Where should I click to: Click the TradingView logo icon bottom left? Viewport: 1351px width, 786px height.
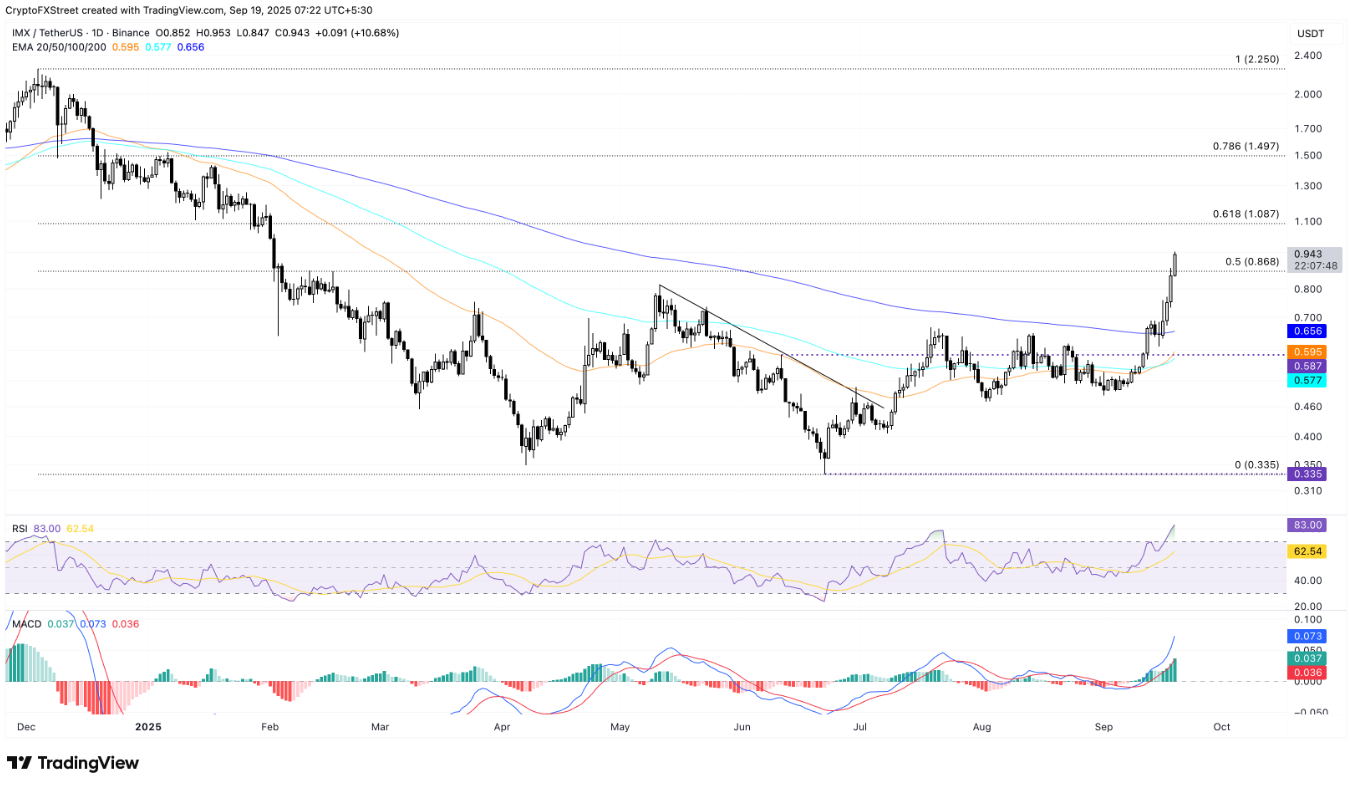(22, 763)
